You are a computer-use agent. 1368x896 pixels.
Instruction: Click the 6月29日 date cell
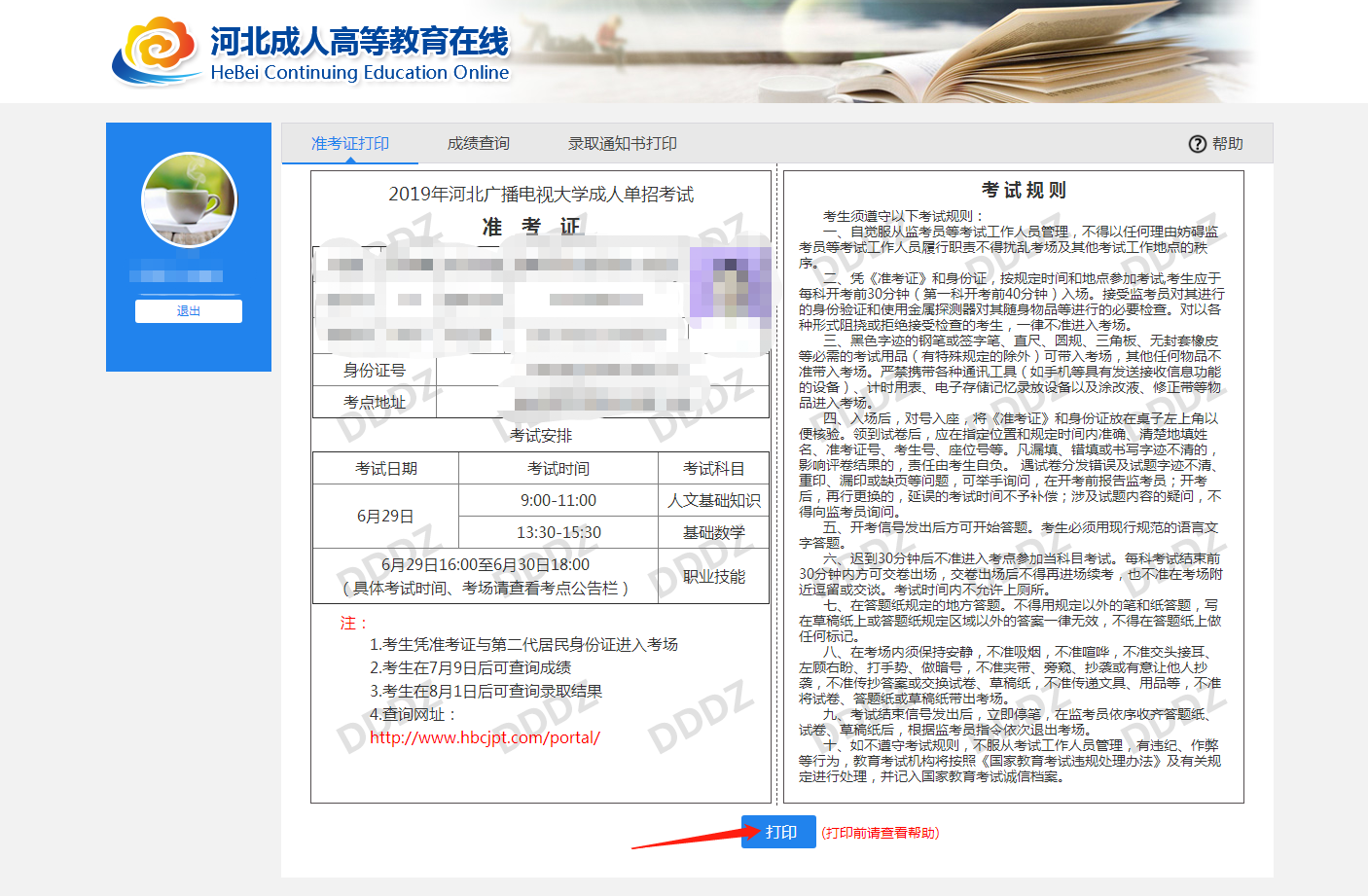[385, 516]
